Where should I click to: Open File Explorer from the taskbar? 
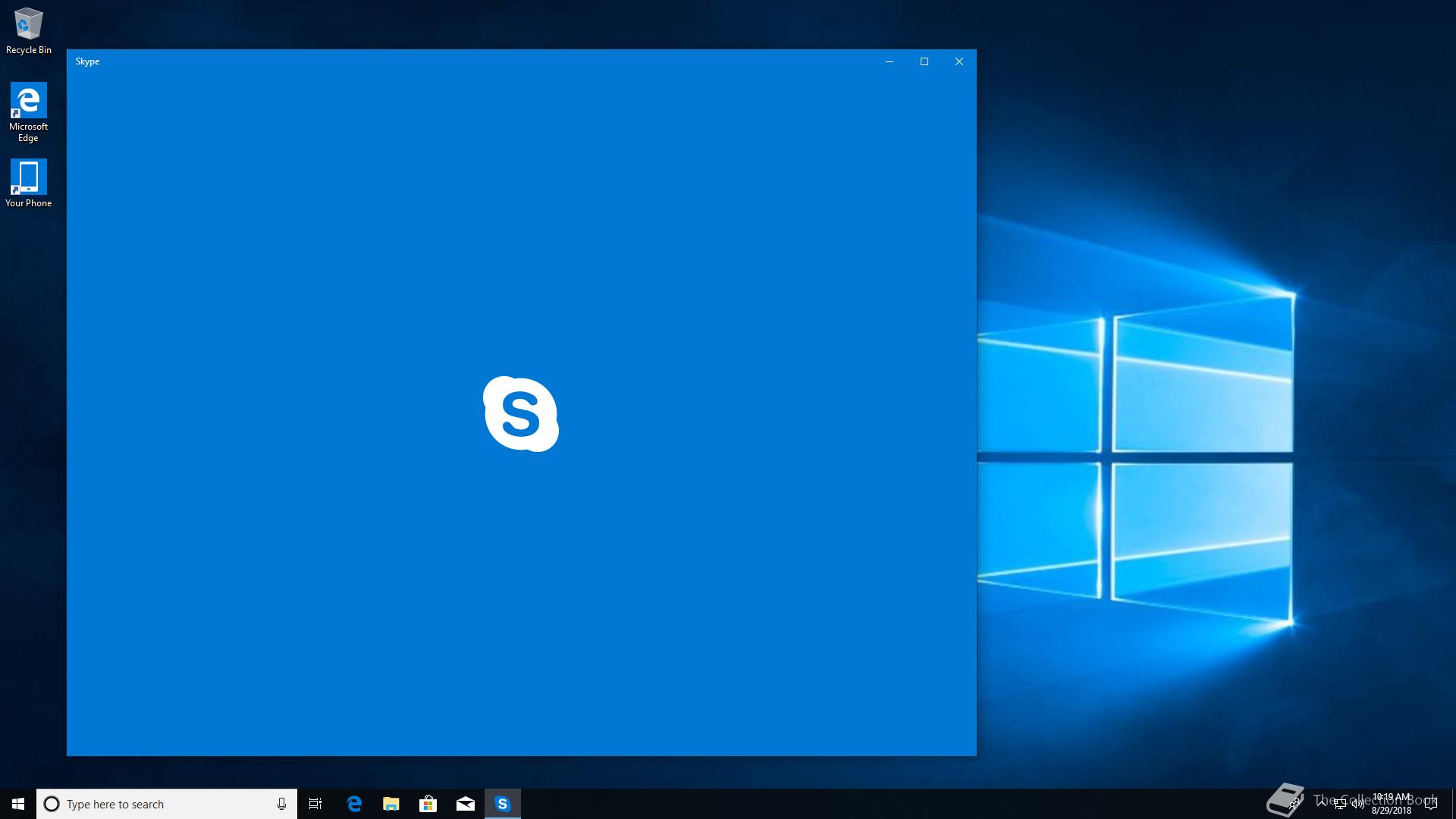point(391,804)
